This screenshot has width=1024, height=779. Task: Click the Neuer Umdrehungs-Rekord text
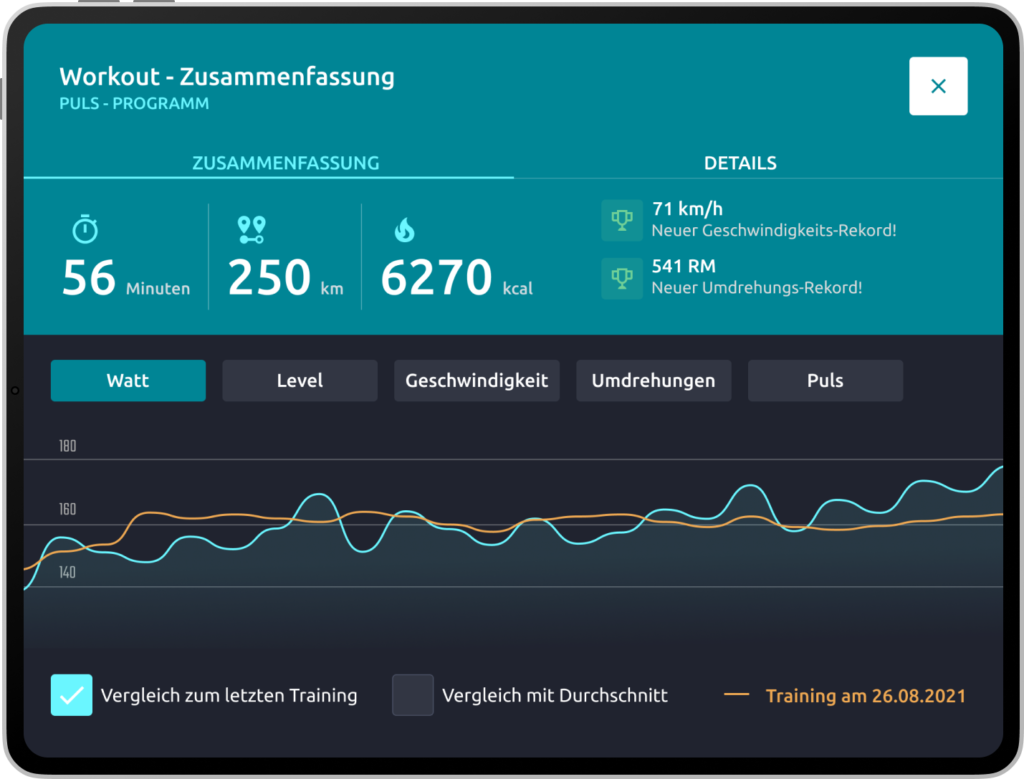pos(757,288)
